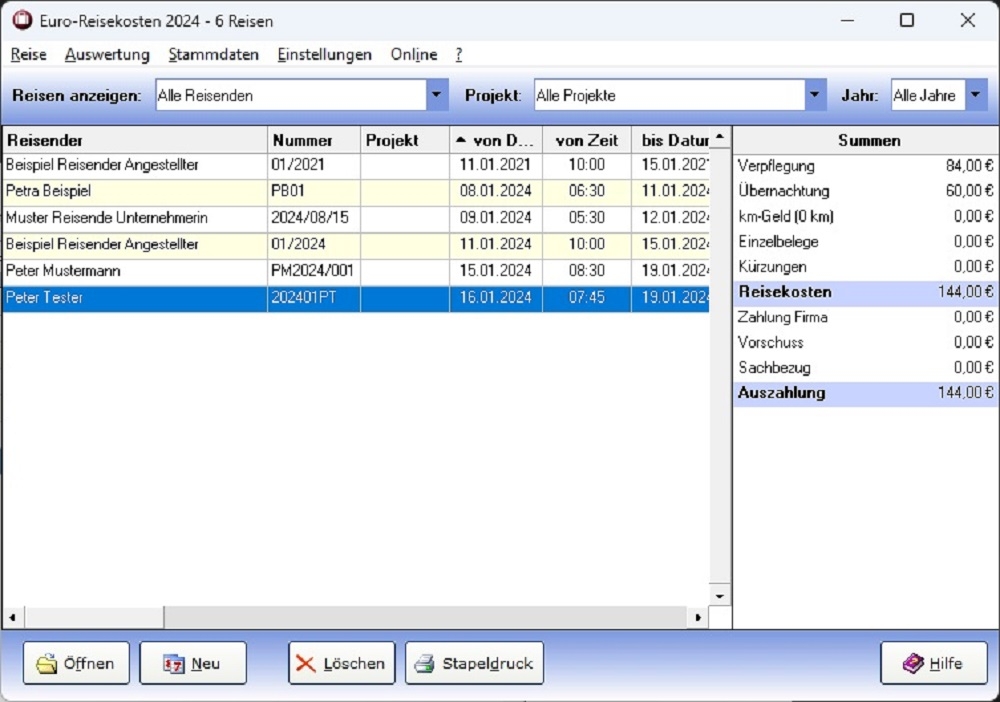Click the horizontal scroll-right arrow
The width and height of the screenshot is (1000, 702).
click(x=698, y=617)
